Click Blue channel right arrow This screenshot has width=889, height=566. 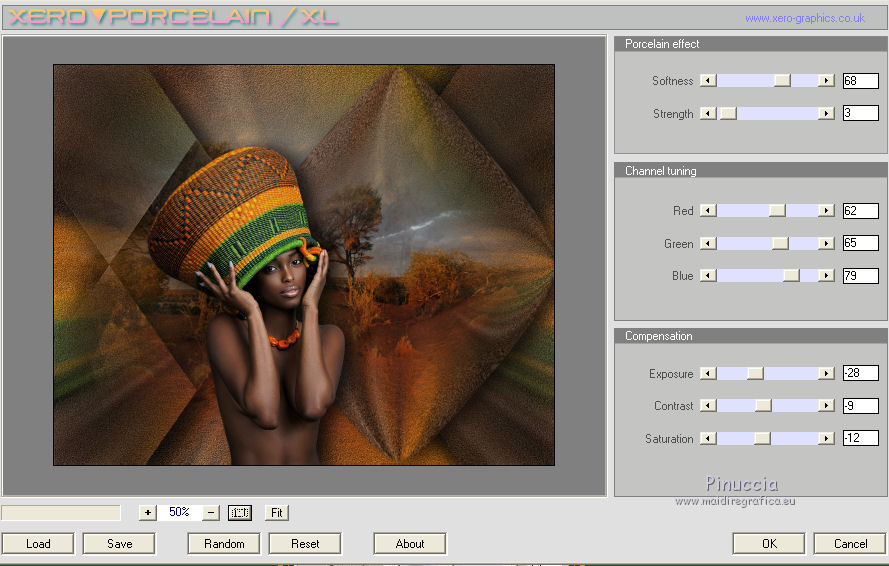pyautogui.click(x=826, y=276)
